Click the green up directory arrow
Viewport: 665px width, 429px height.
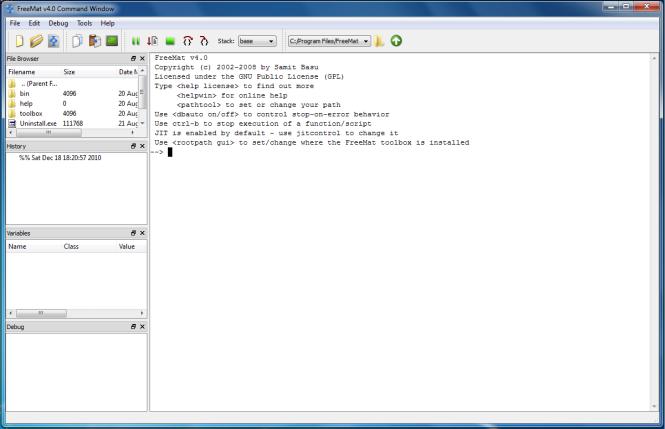click(x=396, y=41)
